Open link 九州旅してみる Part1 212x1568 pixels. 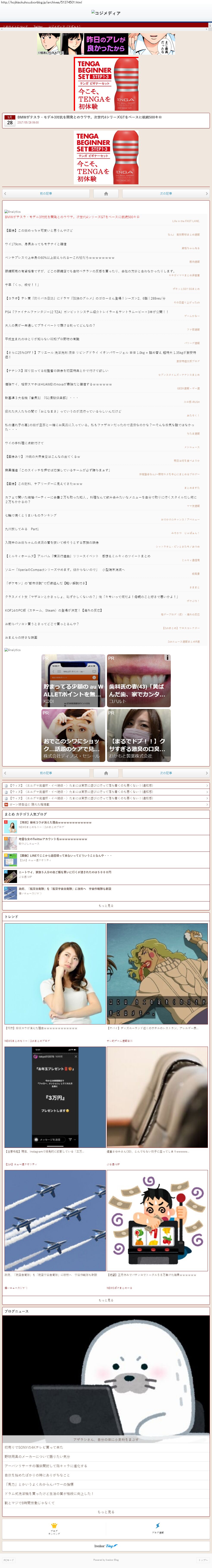[22, 529]
